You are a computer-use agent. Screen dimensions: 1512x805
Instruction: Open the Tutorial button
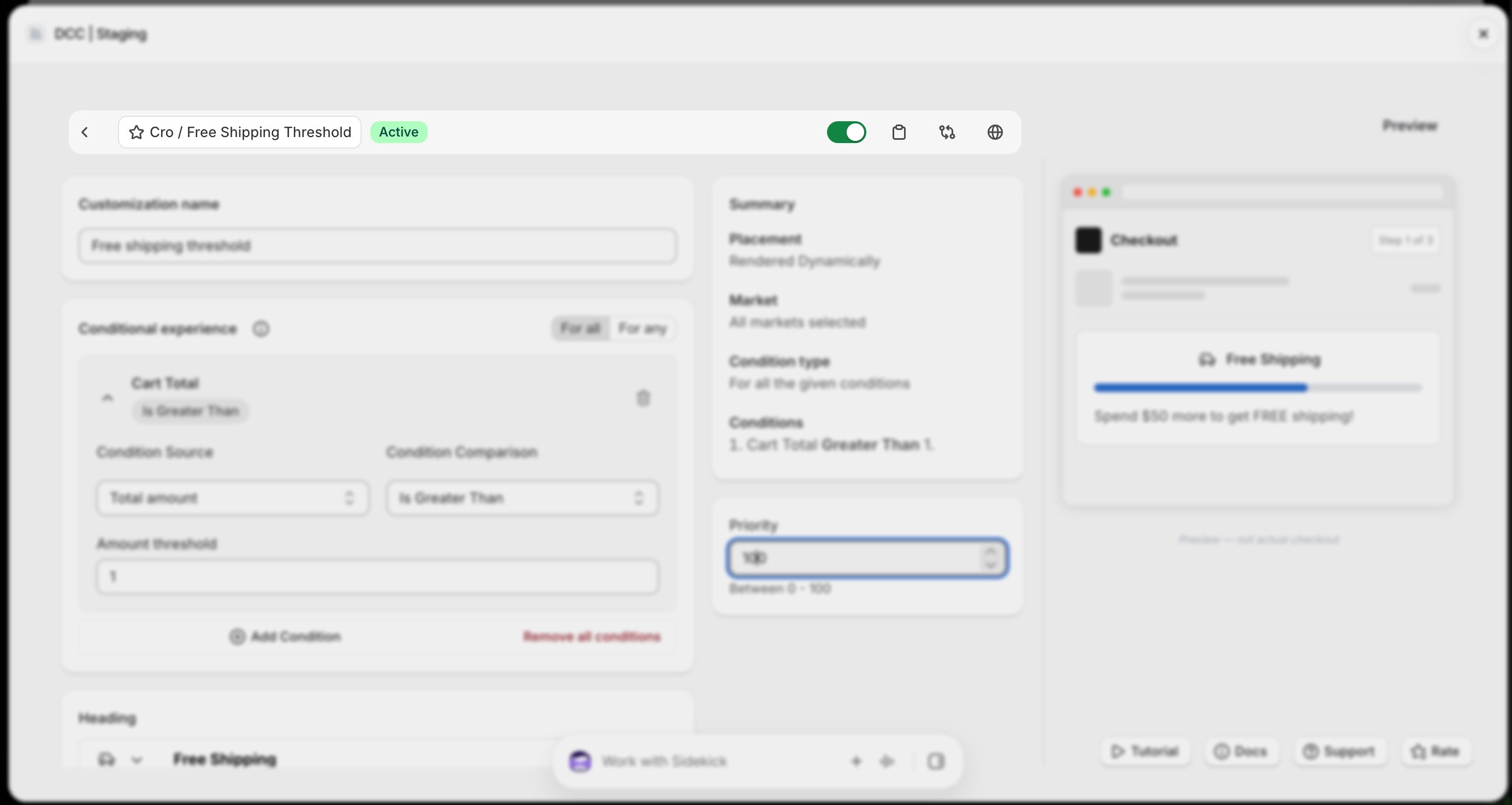[x=1144, y=751]
